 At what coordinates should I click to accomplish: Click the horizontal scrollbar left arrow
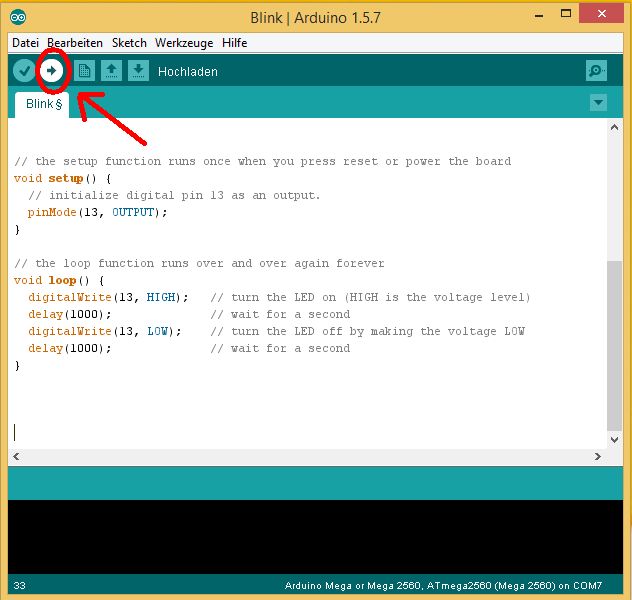coord(16,457)
